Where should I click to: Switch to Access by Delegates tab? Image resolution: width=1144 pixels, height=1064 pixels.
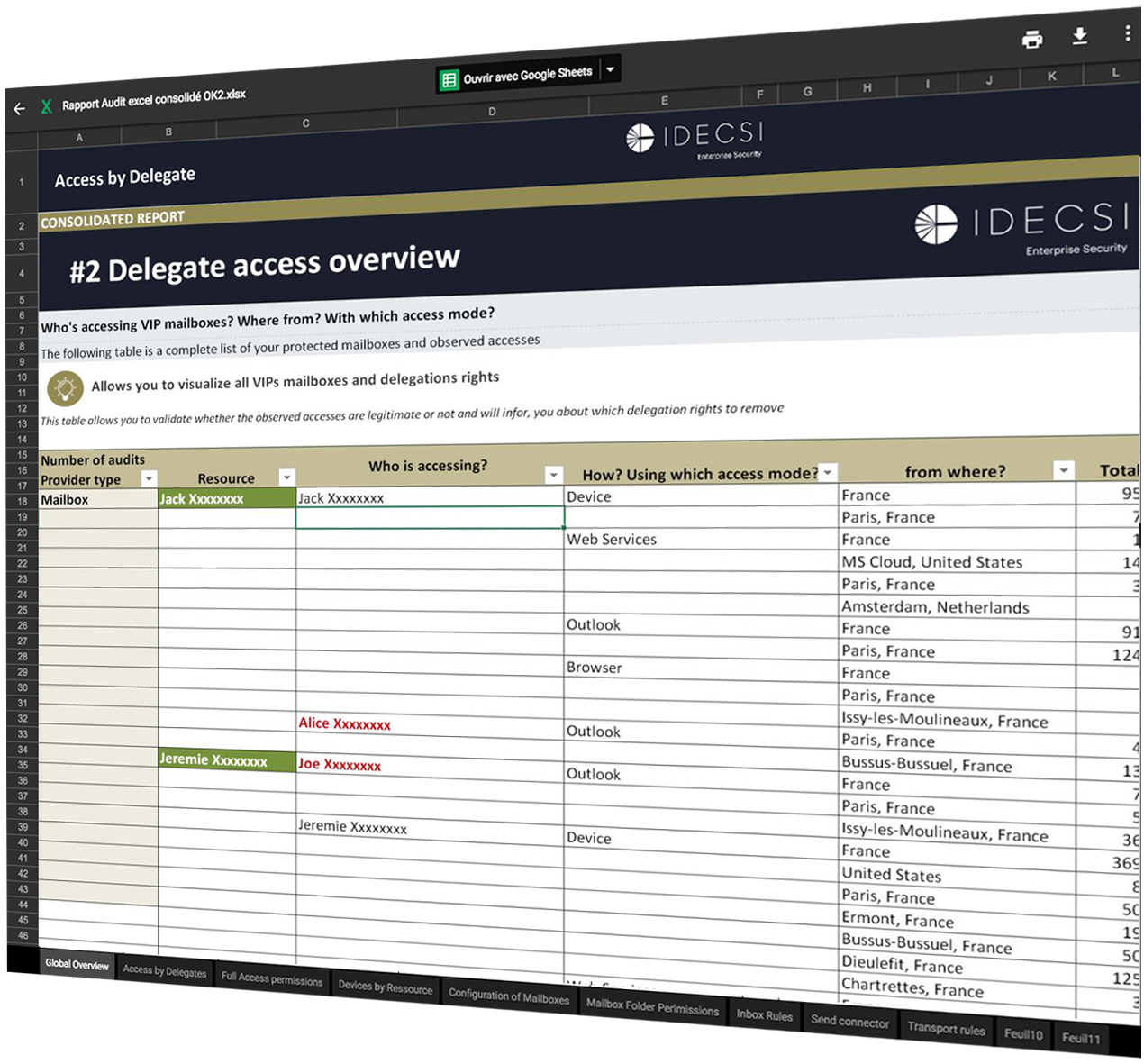[x=165, y=971]
